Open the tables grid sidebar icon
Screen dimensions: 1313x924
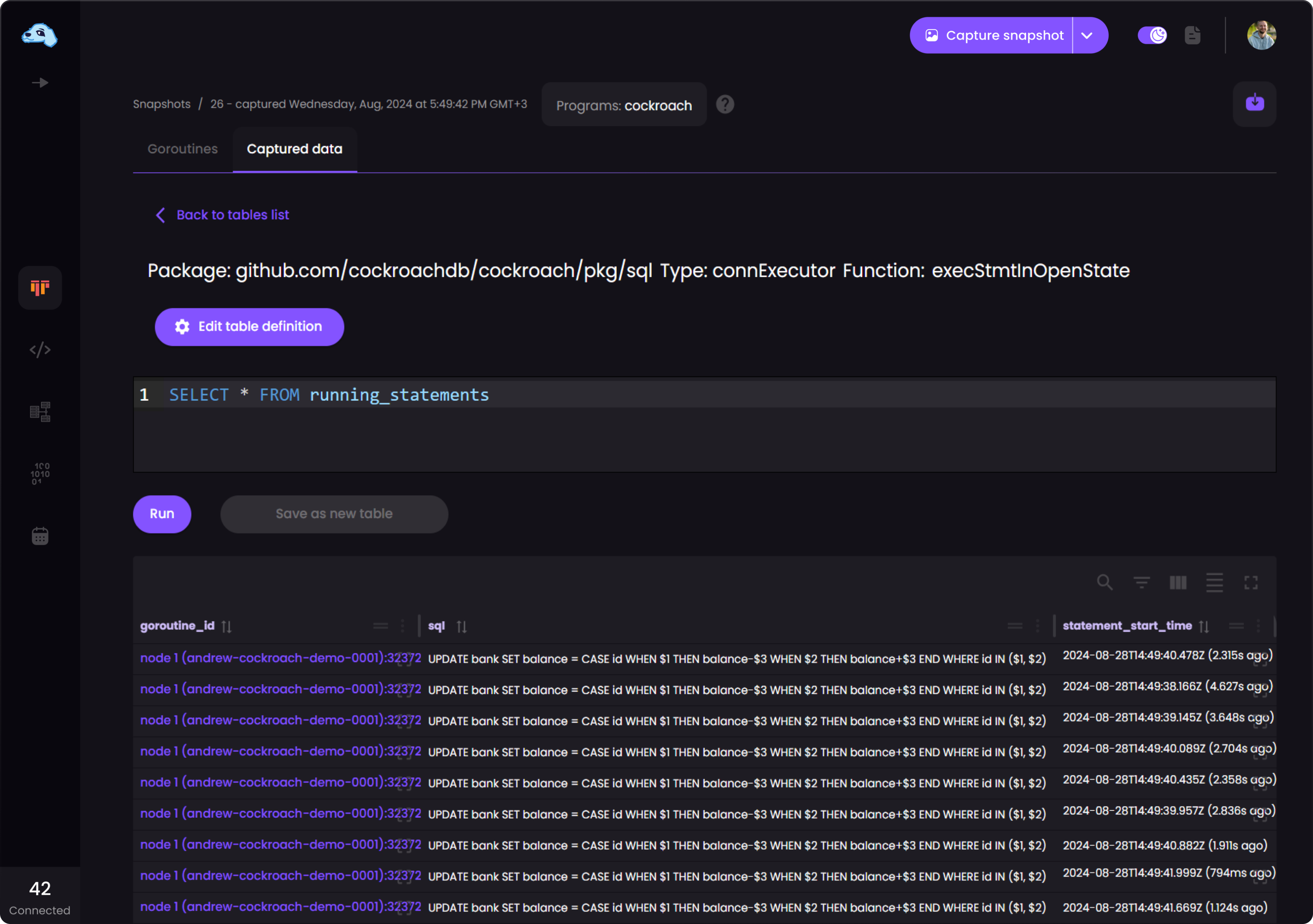click(x=40, y=412)
